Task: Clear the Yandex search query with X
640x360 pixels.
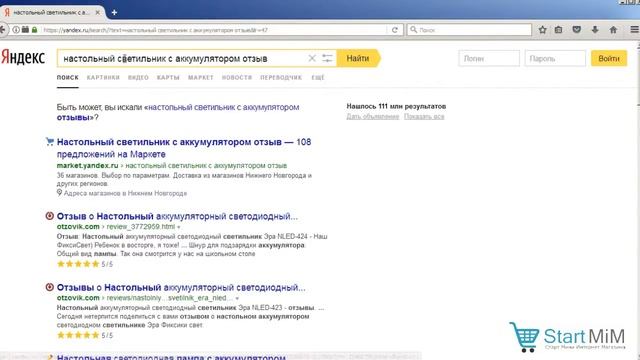Action: click(312, 58)
